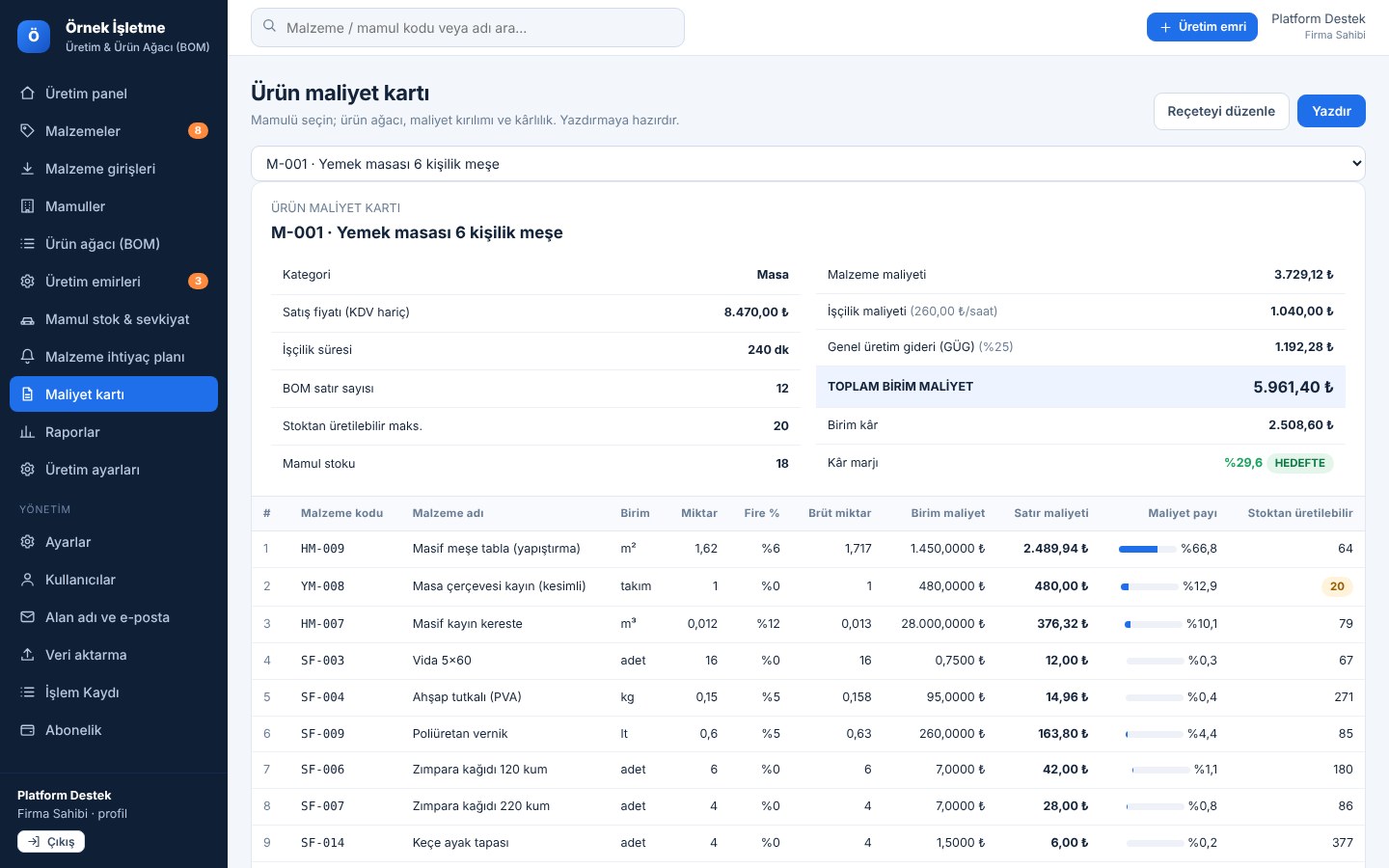The width and height of the screenshot is (1389, 868).
Task: Open the Ayarlar menu entry
Action: coord(114,542)
